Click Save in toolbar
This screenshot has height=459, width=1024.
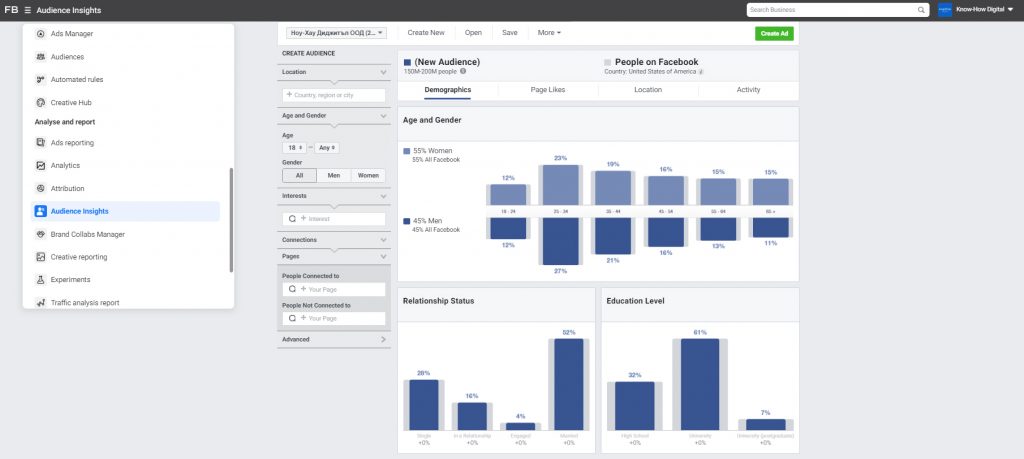point(509,33)
